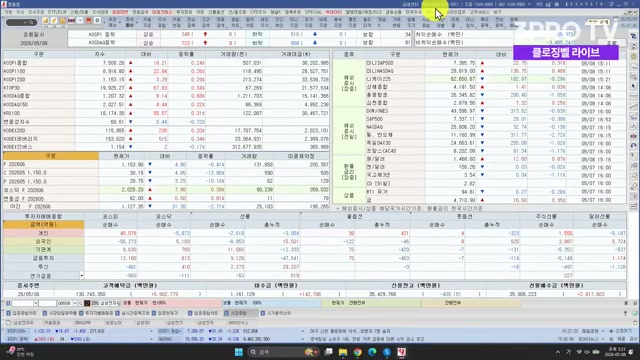640x360 pixels.
Task: Open the 투자정보 menu
Action: [x=184, y=12]
